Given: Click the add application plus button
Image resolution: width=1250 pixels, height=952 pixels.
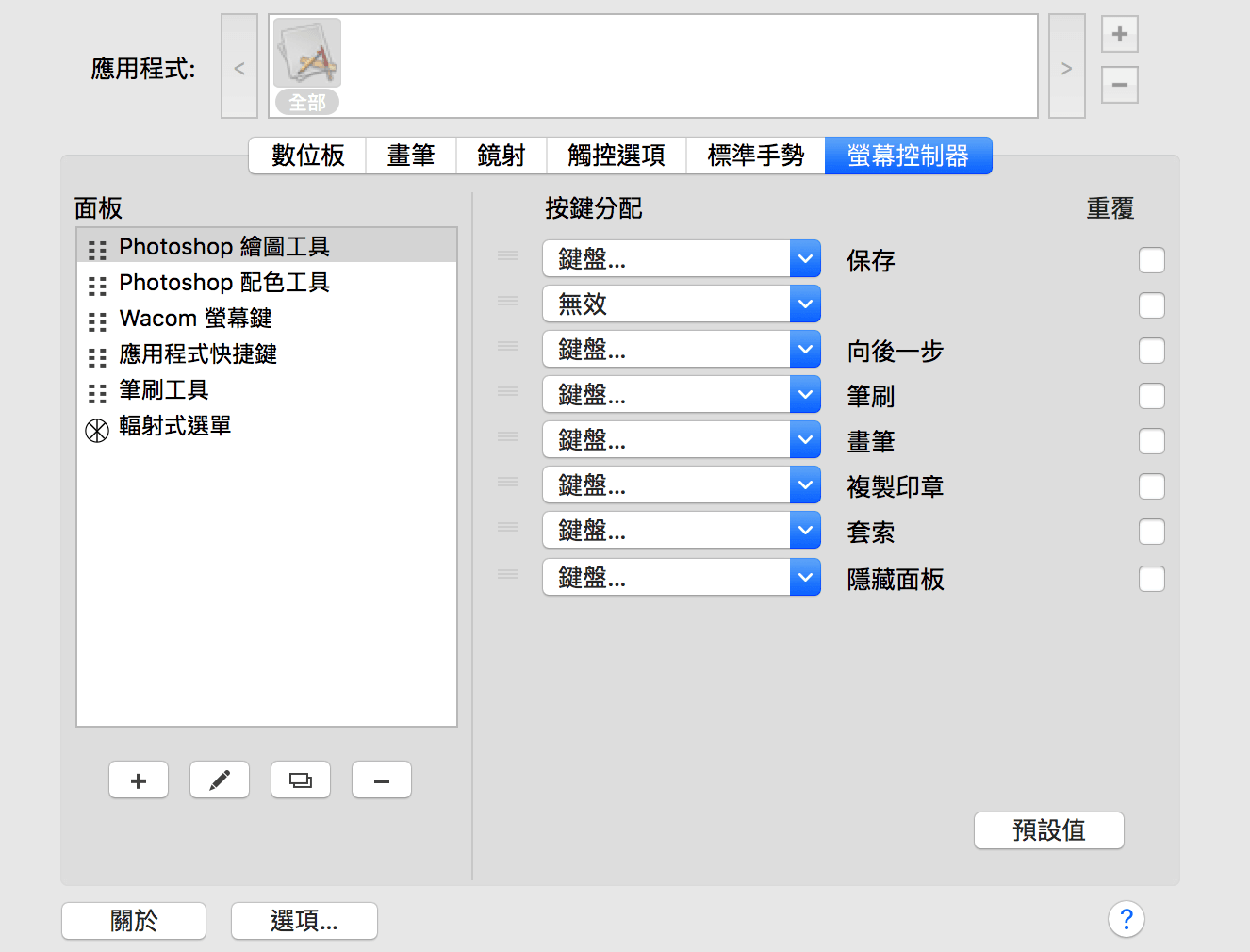Looking at the screenshot, I should [1120, 35].
